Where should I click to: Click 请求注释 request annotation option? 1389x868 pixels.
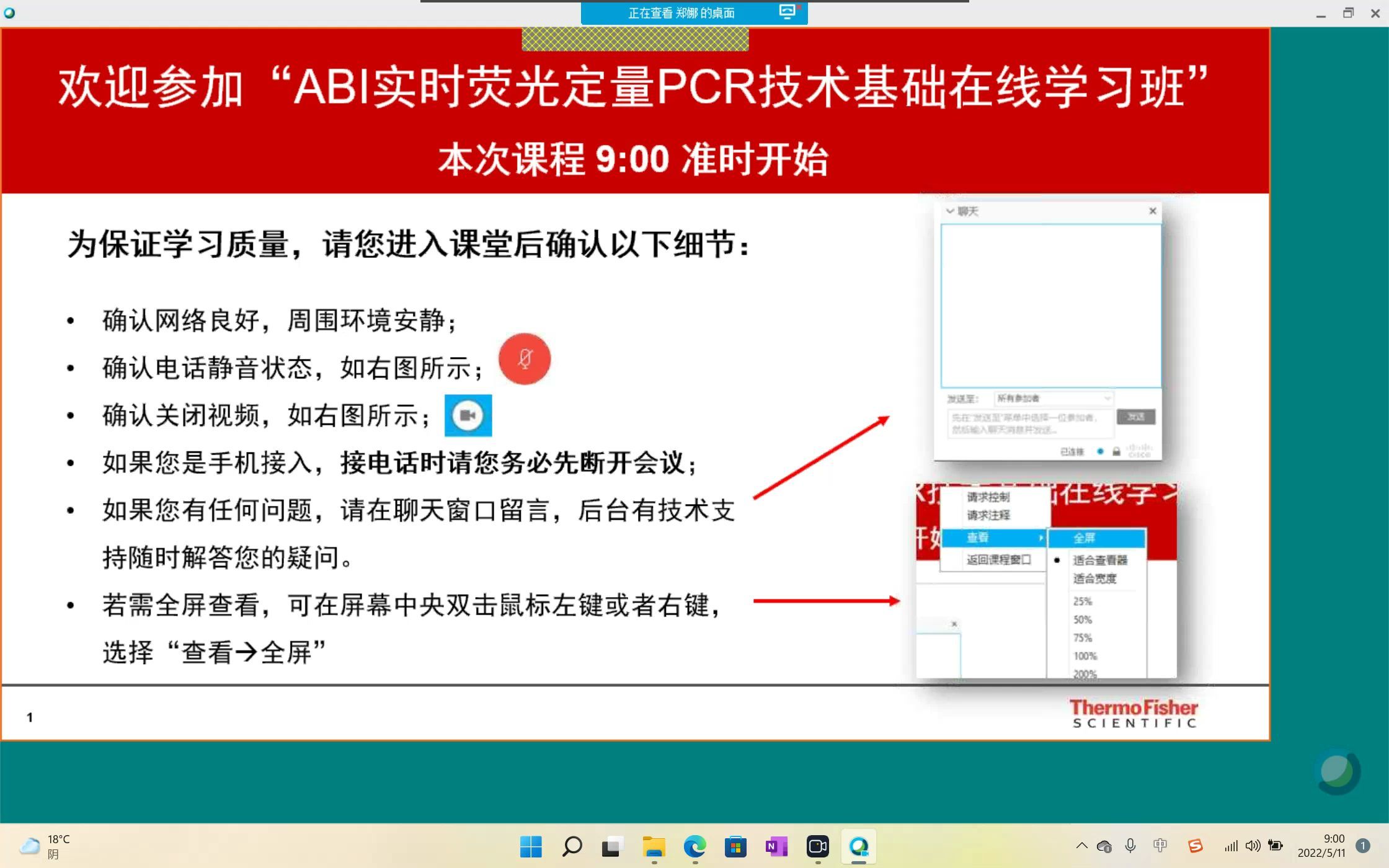coord(984,515)
